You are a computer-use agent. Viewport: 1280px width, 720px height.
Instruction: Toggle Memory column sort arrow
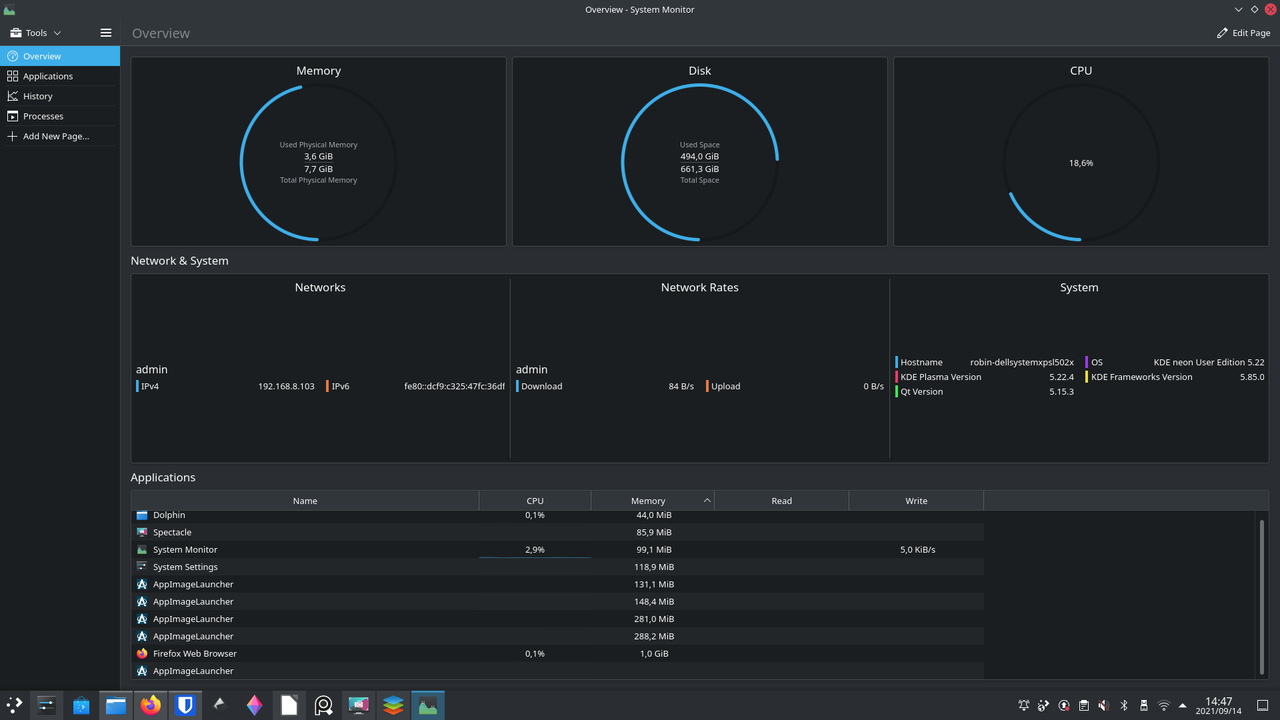tap(707, 500)
